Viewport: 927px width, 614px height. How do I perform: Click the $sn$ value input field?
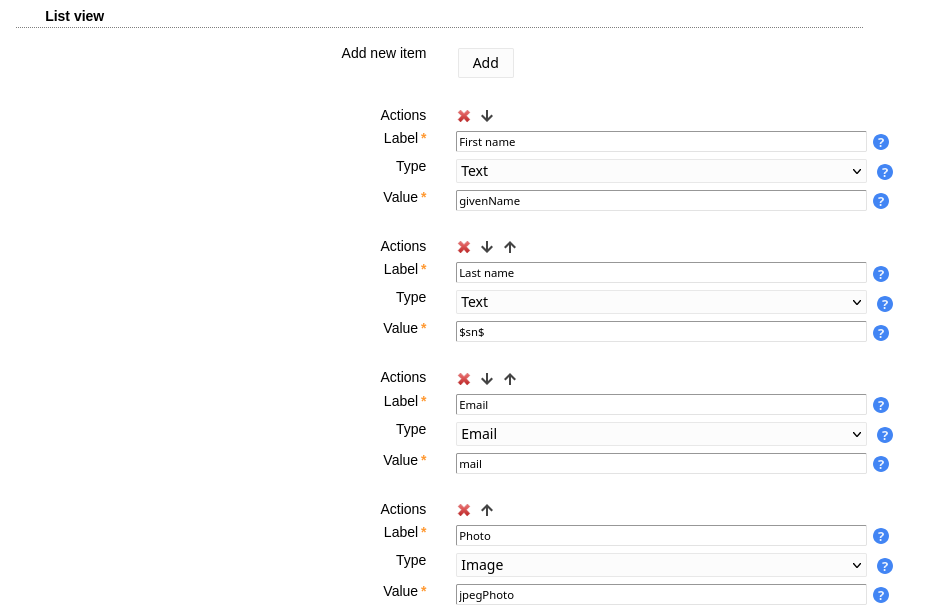[x=661, y=332]
